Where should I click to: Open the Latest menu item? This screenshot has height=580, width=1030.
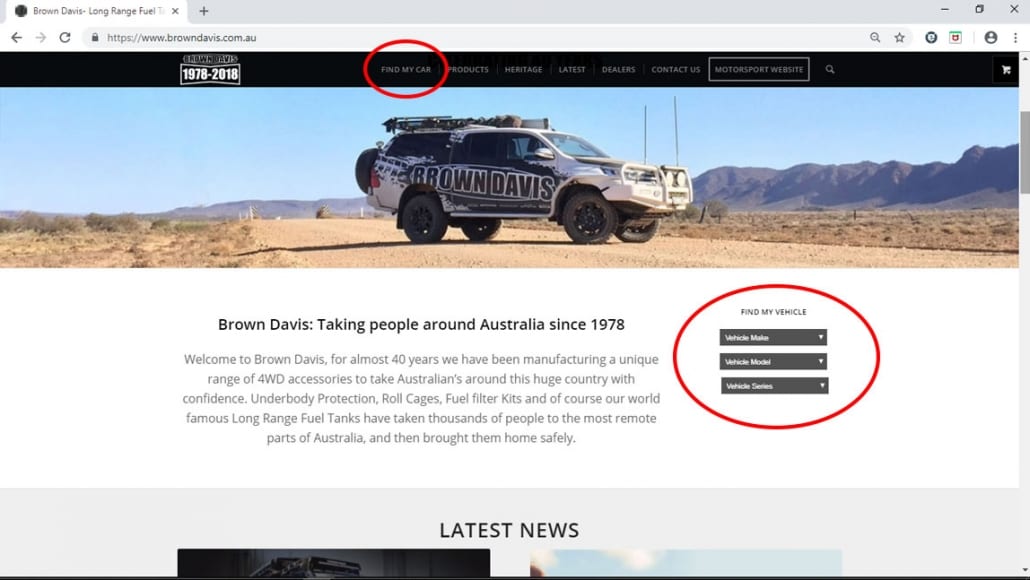571,69
